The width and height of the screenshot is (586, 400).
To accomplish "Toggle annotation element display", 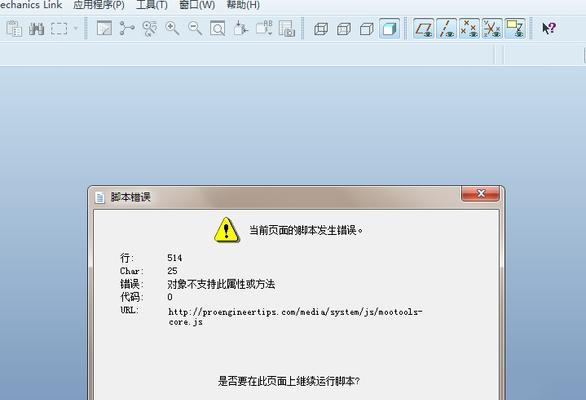I will (x=515, y=28).
